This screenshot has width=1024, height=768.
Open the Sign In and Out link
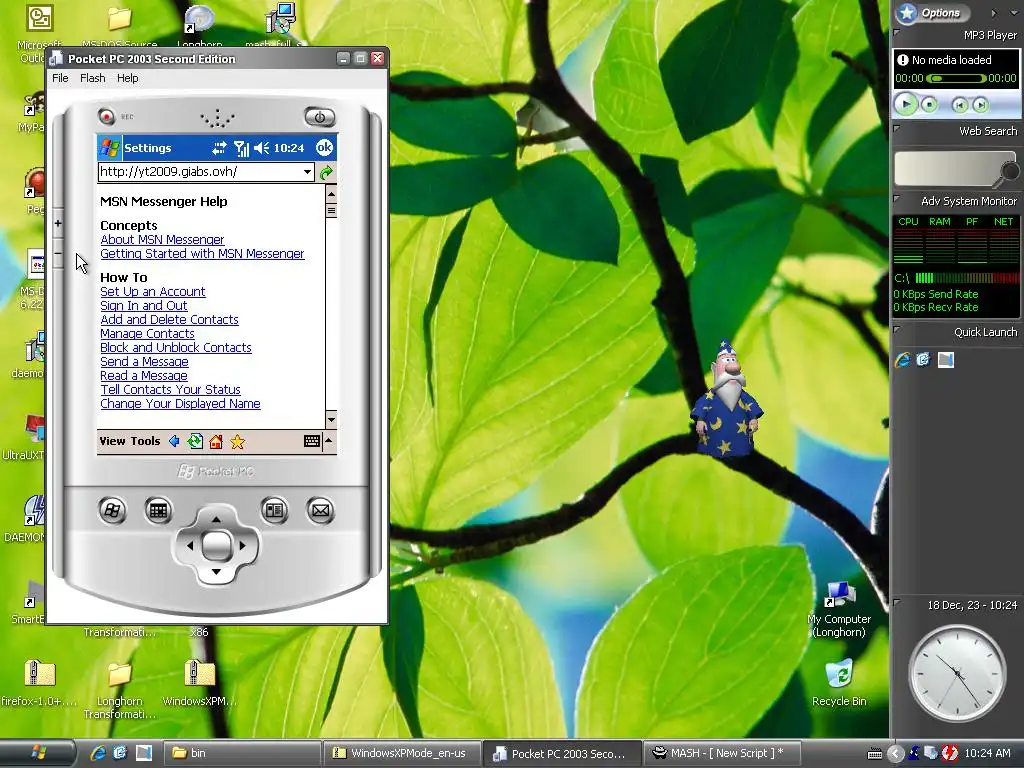(144, 306)
